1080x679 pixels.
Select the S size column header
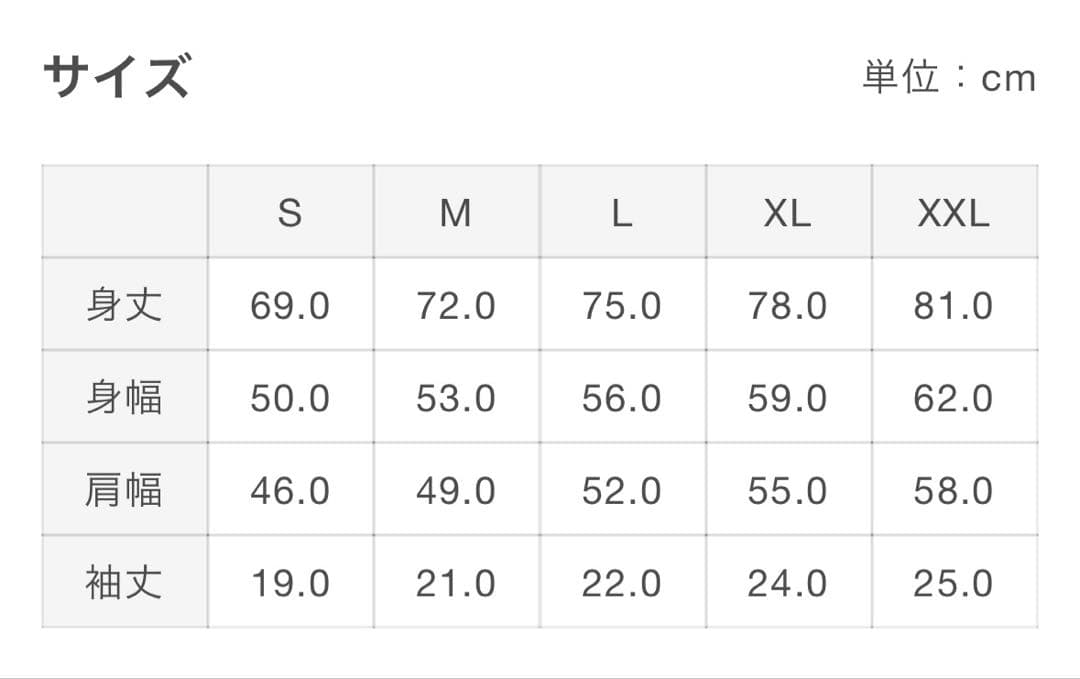click(290, 212)
